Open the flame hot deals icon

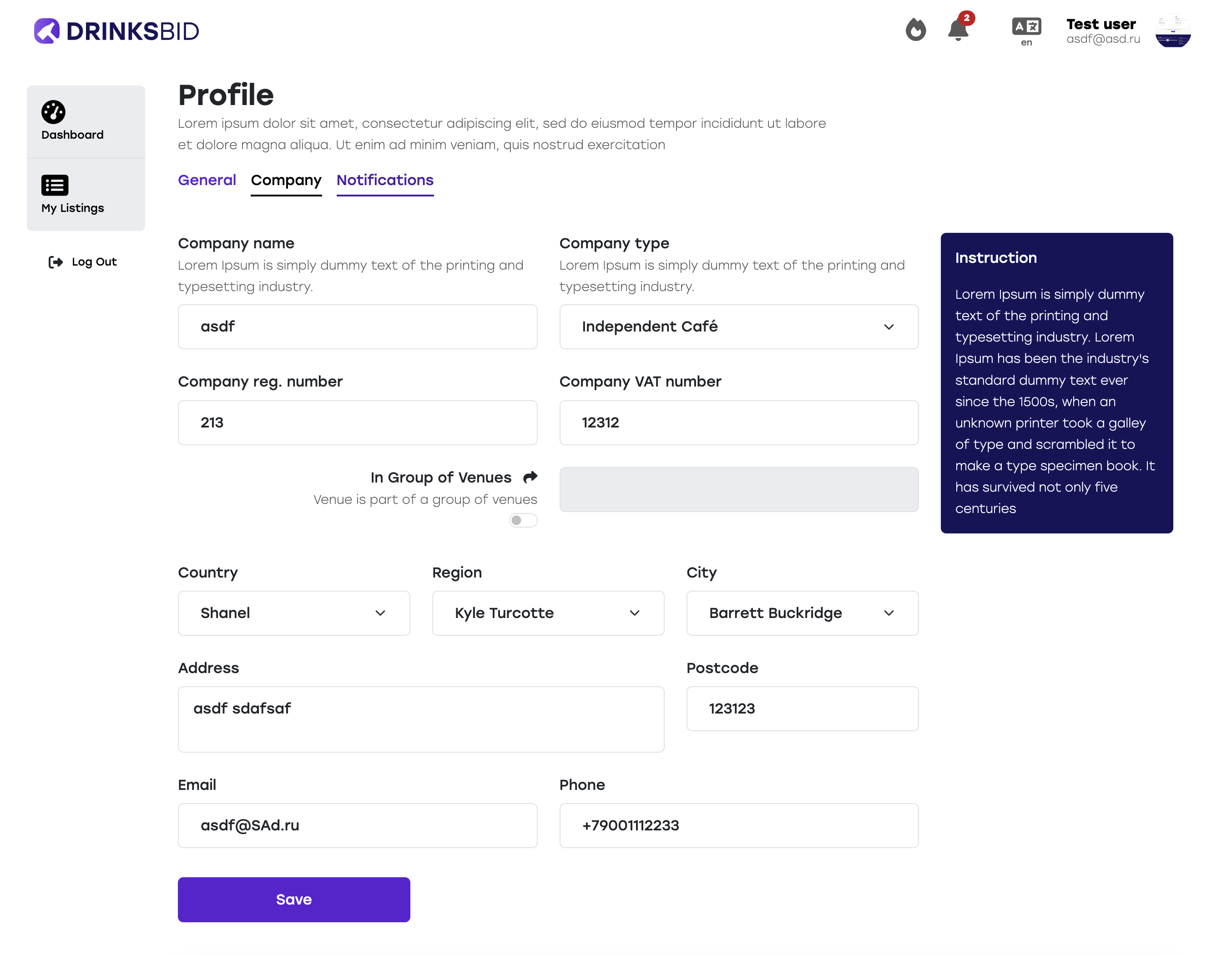[x=915, y=30]
